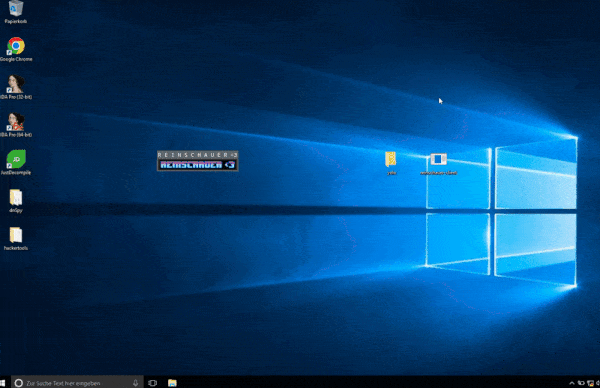Click the power icon in system tray
Image resolution: width=600 pixels, height=388 pixels.
click(581, 383)
